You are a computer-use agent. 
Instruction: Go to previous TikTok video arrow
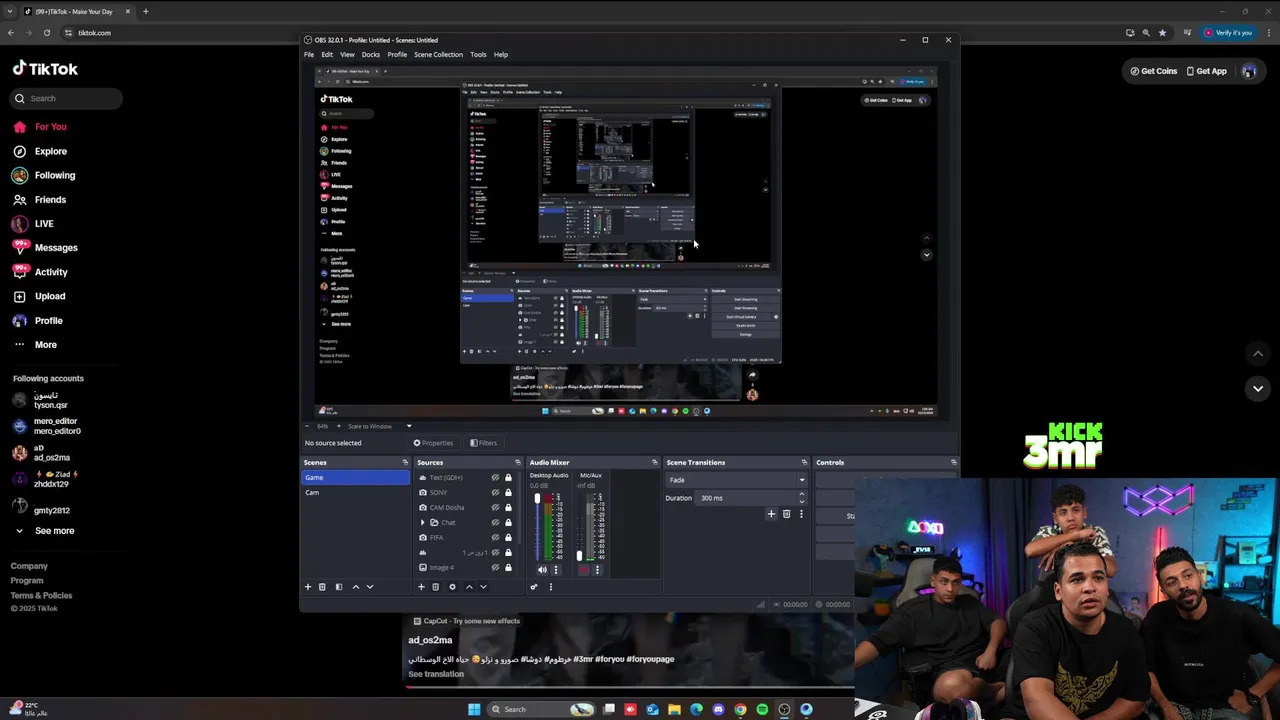click(x=1258, y=354)
